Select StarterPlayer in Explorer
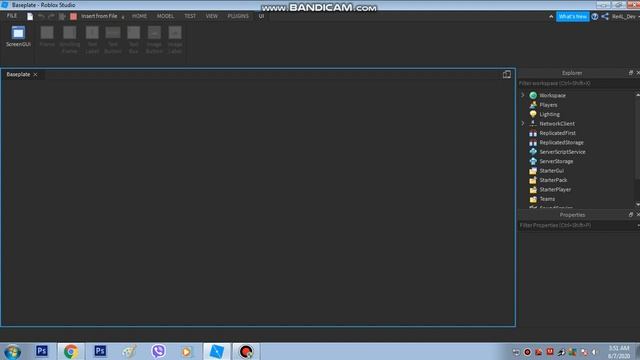The width and height of the screenshot is (640, 360). 555,189
